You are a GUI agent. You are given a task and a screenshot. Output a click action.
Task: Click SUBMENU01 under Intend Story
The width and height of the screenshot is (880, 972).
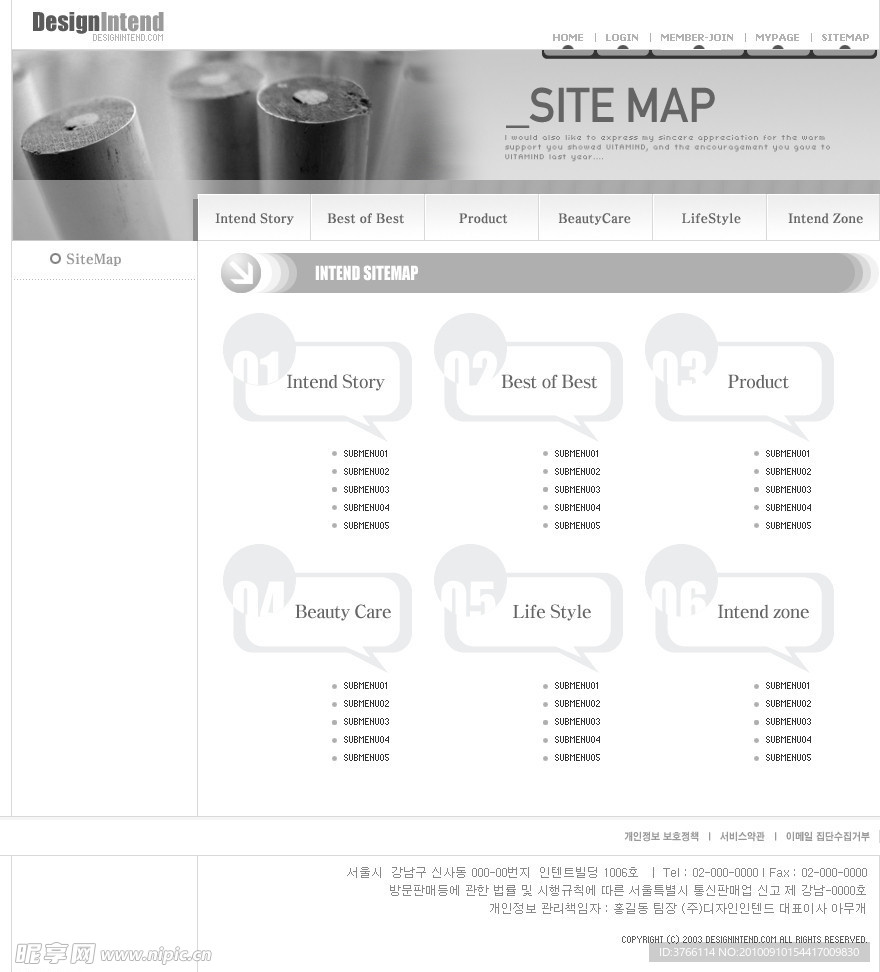pos(366,454)
